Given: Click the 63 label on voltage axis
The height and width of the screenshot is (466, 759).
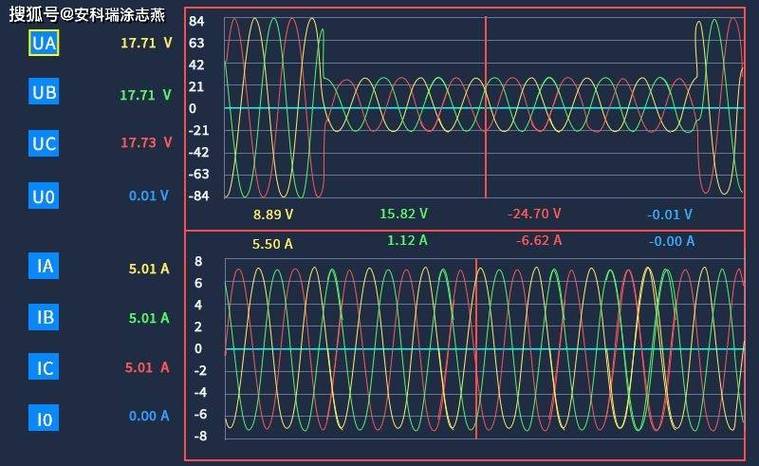Looking at the screenshot, I should 197,43.
